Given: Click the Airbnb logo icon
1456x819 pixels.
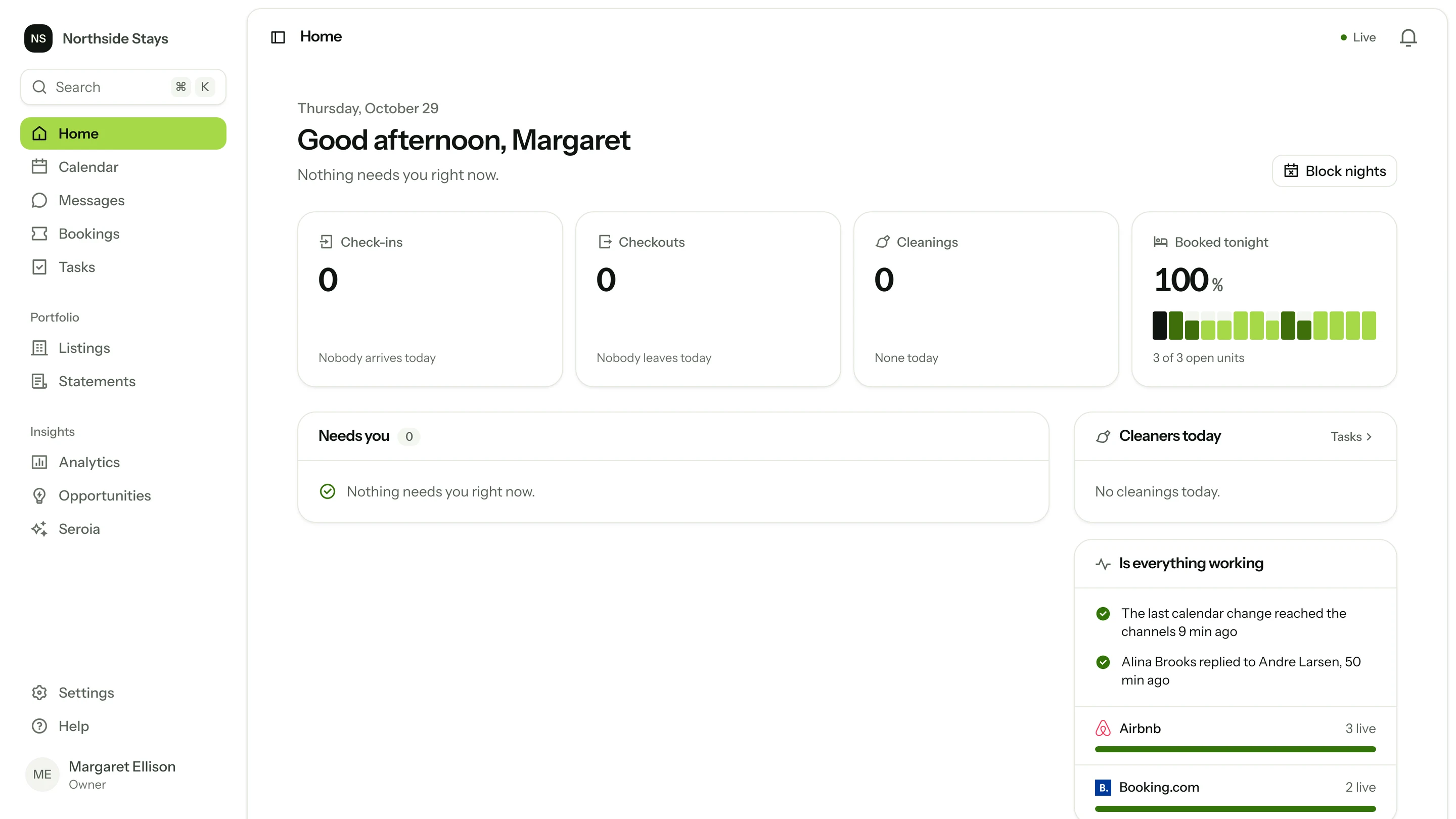Looking at the screenshot, I should (x=1103, y=728).
